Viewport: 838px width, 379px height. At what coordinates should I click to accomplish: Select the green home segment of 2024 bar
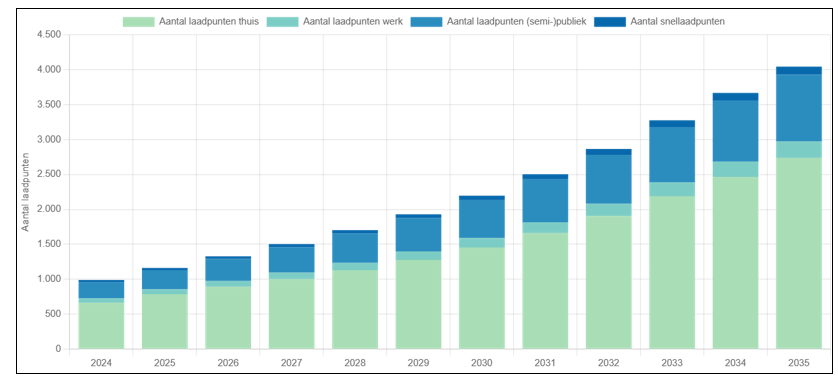(102, 326)
